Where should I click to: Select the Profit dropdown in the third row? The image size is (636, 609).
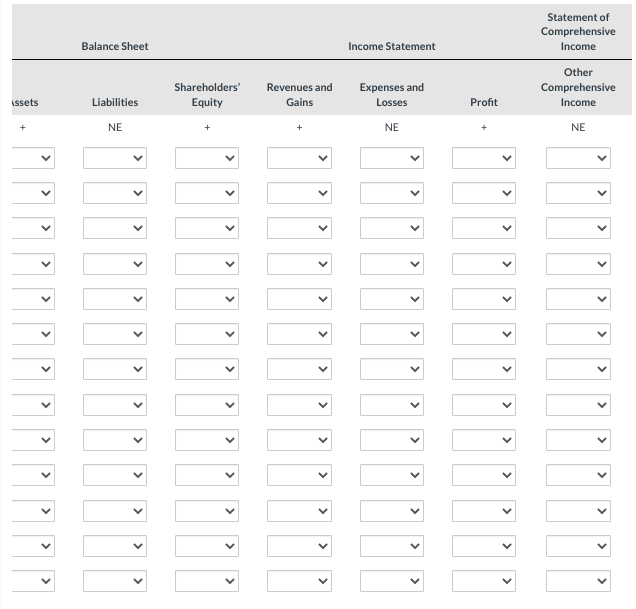tap(484, 229)
